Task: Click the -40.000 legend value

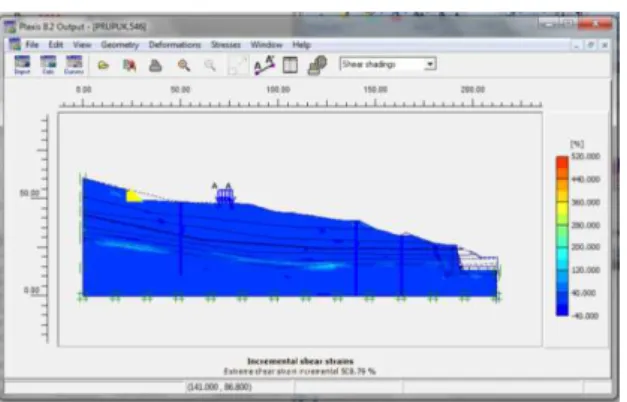Action: (x=585, y=316)
